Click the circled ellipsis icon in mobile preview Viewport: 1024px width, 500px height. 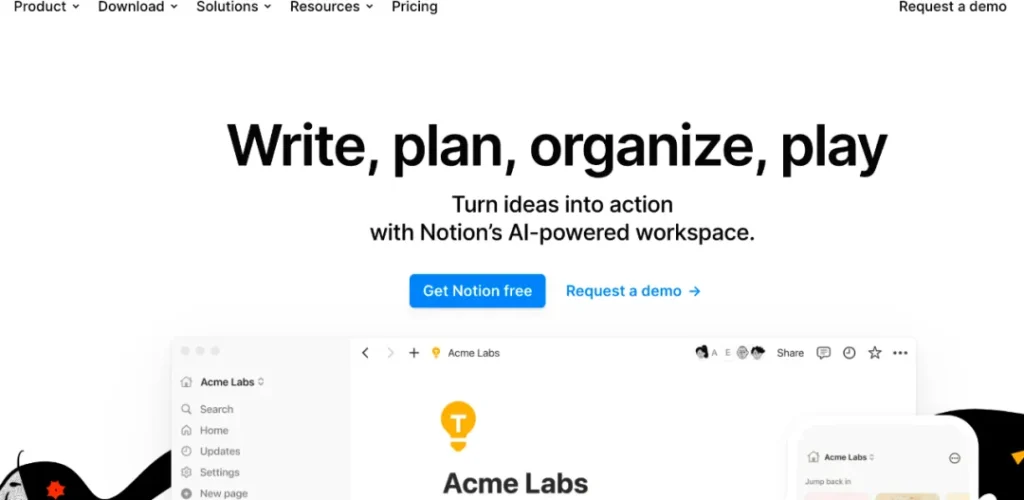pos(955,458)
